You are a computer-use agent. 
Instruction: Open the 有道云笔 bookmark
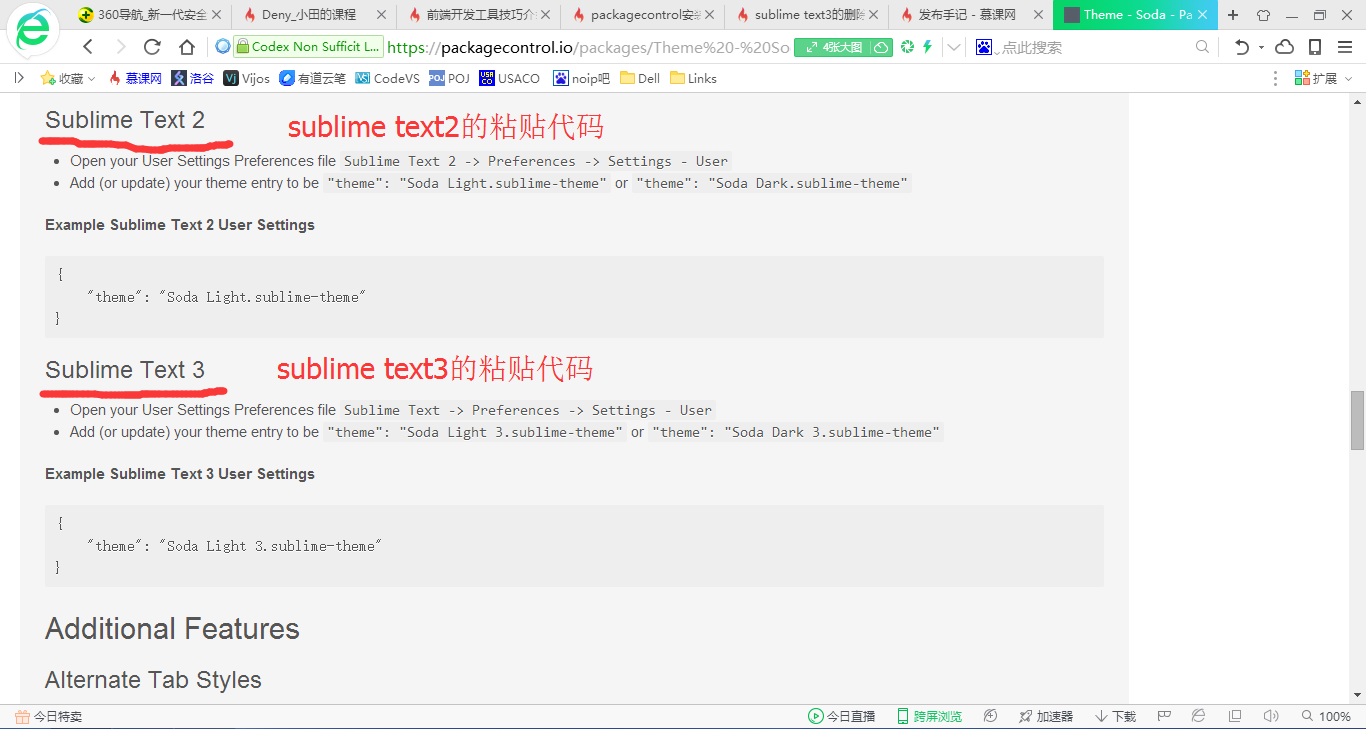[312, 78]
